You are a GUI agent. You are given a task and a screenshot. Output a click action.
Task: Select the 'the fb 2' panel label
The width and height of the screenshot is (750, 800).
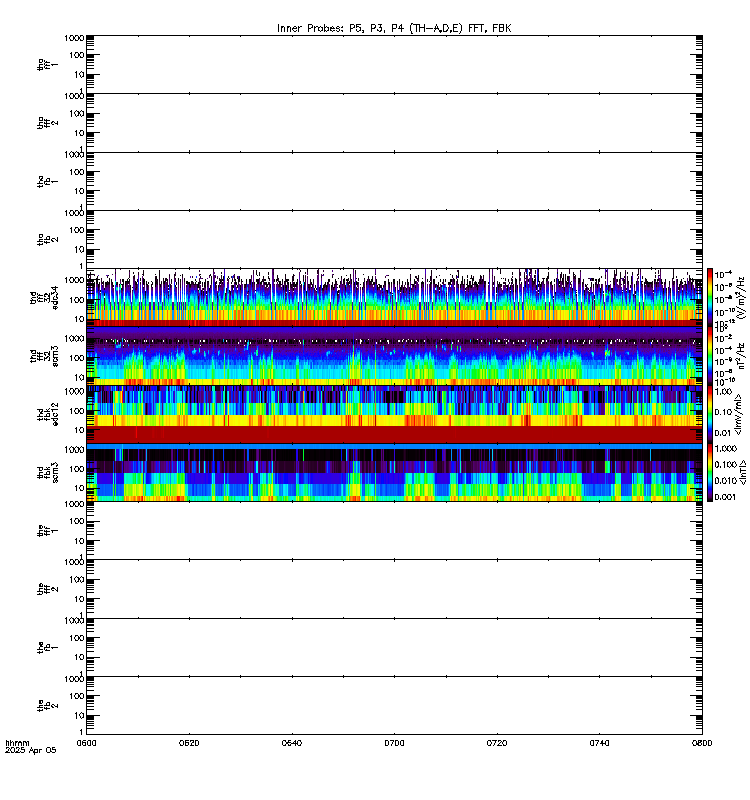[x=47, y=706]
